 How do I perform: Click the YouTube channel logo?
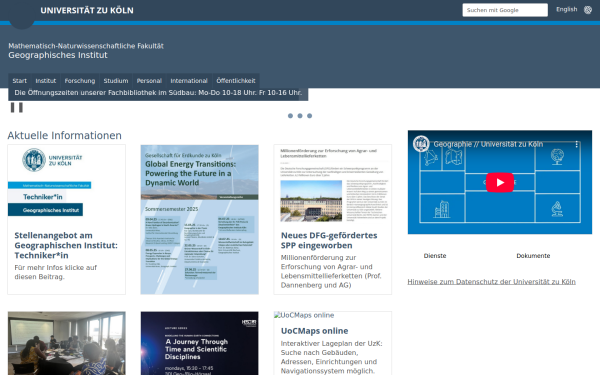pyautogui.click(x=421, y=144)
